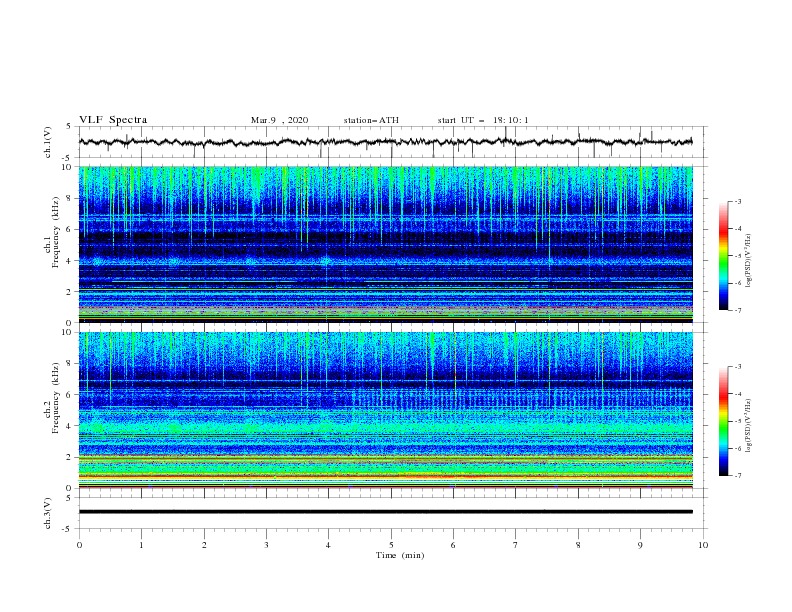This screenshot has width=792, height=612.
Task: Select the date text "Mar.9 , 2020"
Action: (x=279, y=120)
